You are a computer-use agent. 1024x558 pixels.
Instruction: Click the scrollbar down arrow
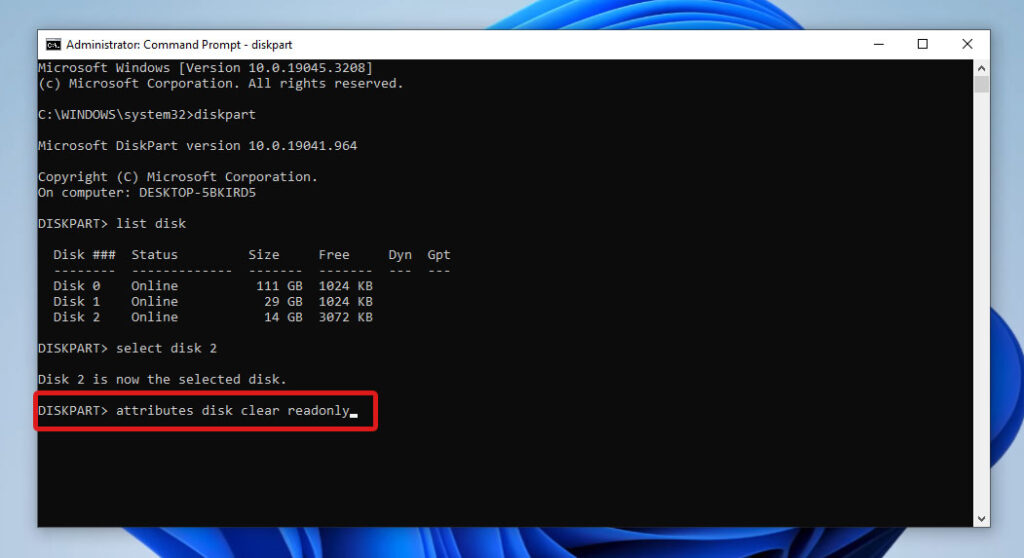tap(981, 518)
